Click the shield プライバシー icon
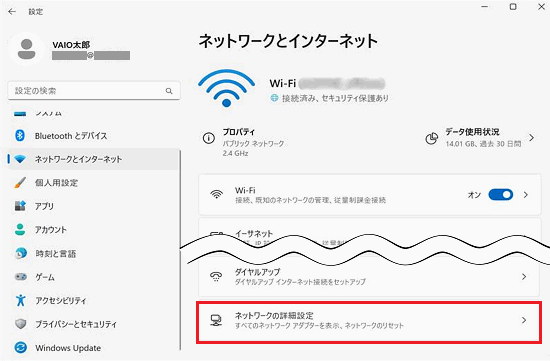Image resolution: width=550 pixels, height=361 pixels. tap(21, 324)
